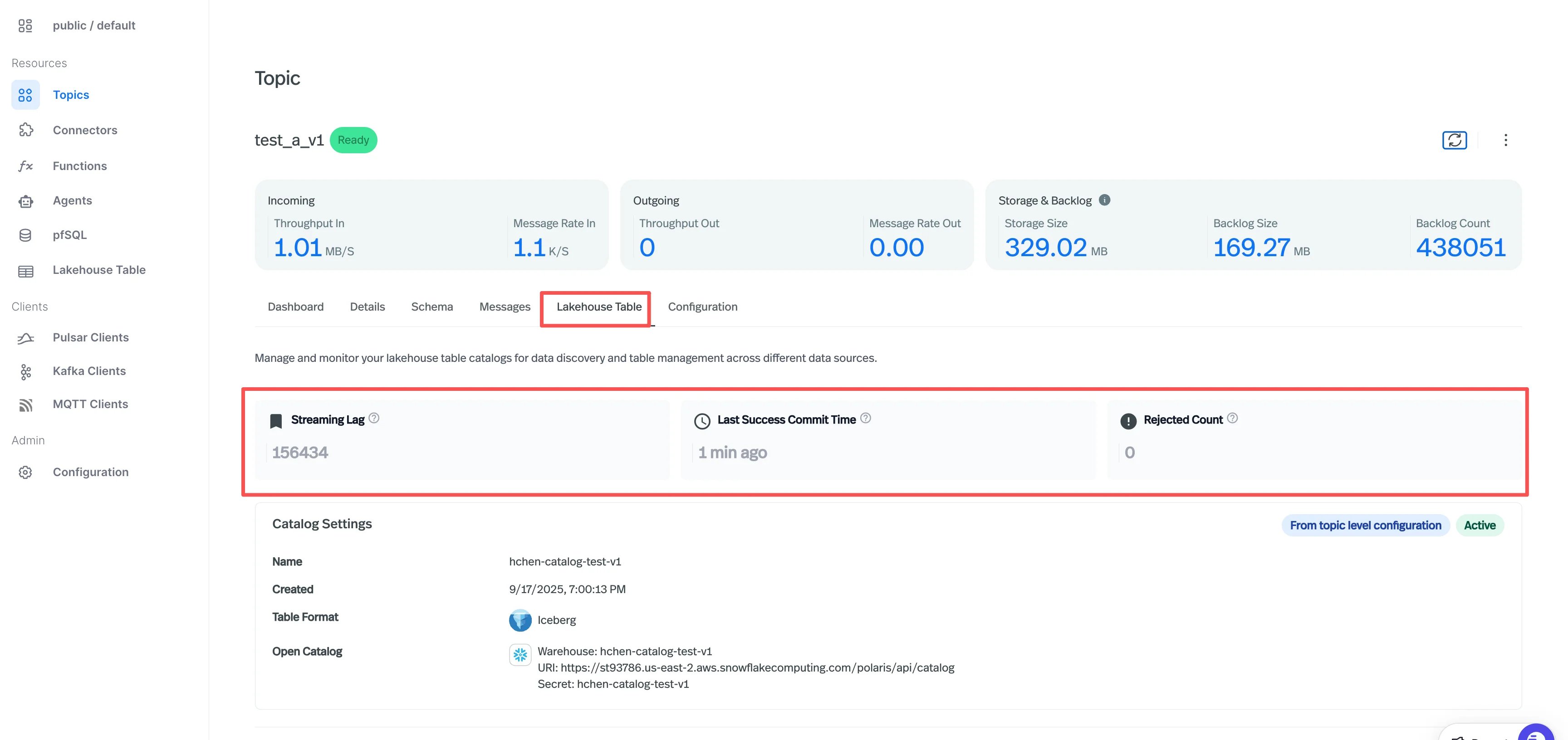Click the Rejected Count alert icon
The image size is (1568, 740).
1128,421
